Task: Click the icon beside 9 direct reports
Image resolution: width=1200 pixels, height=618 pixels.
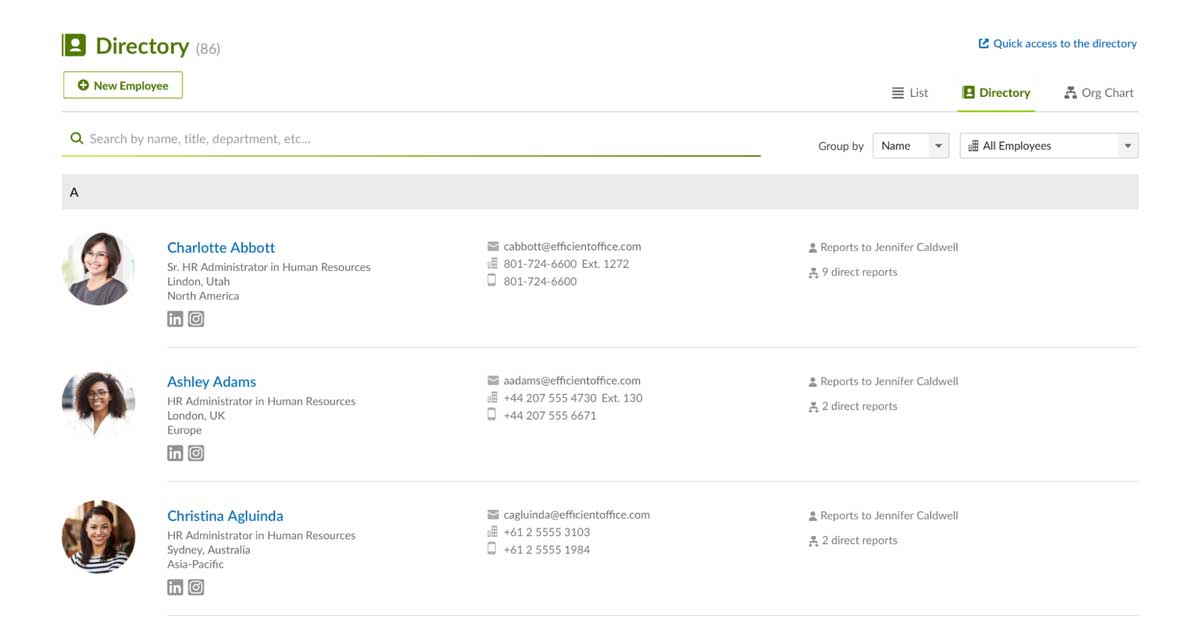Action: coord(811,272)
